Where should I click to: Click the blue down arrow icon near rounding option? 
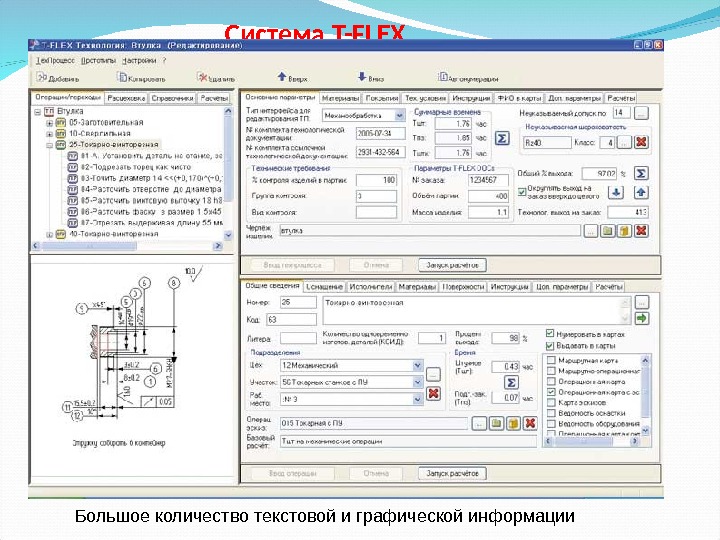click(x=616, y=192)
